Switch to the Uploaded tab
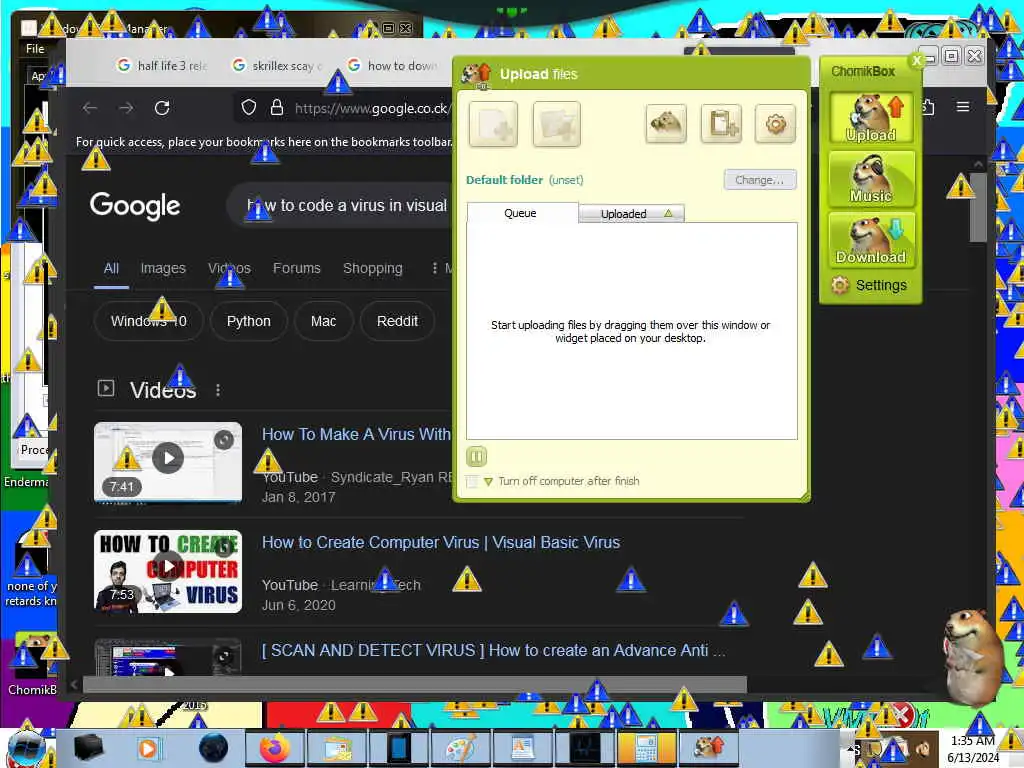Image resolution: width=1024 pixels, height=768 pixels. tap(631, 214)
